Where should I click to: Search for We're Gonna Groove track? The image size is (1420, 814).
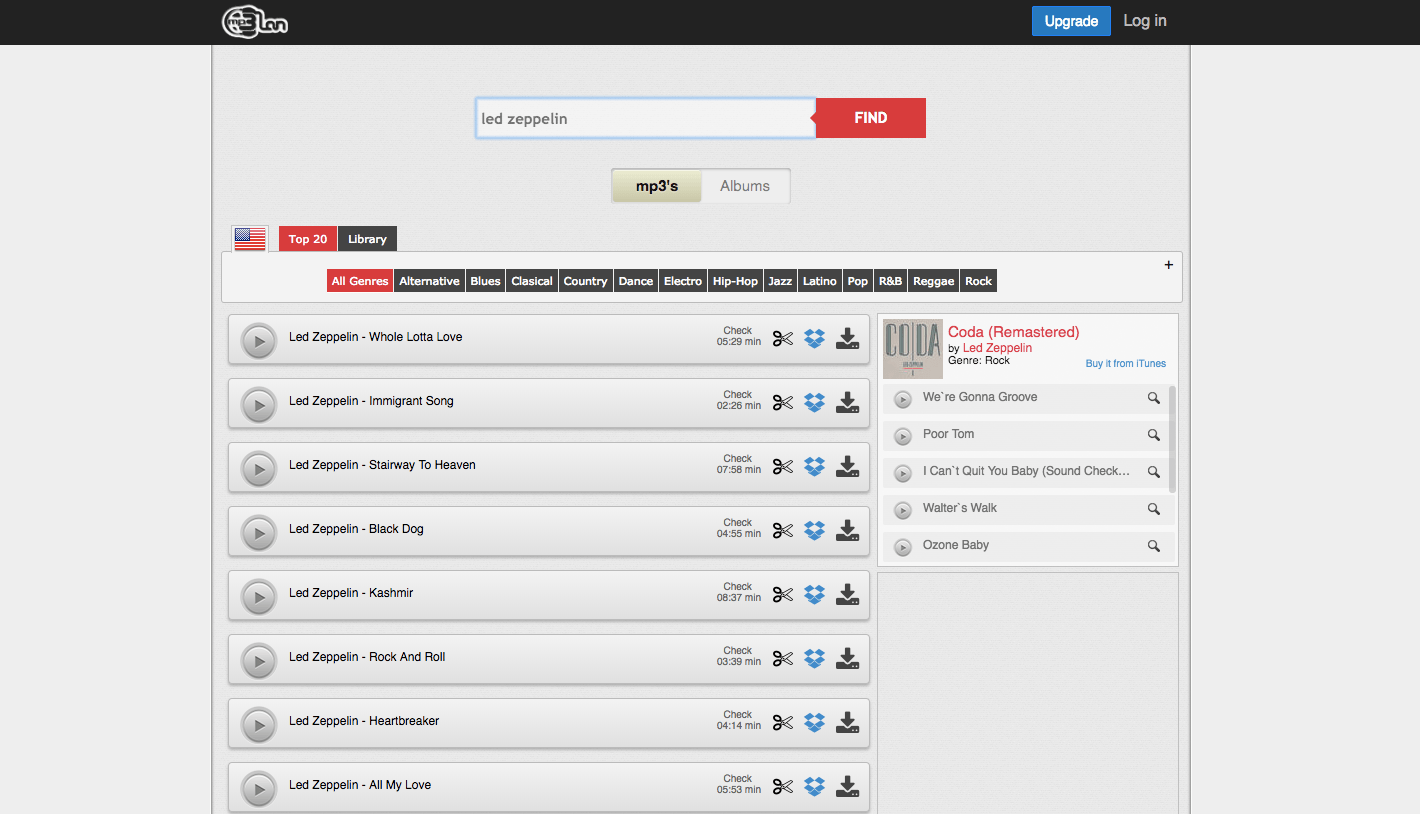coord(1154,398)
